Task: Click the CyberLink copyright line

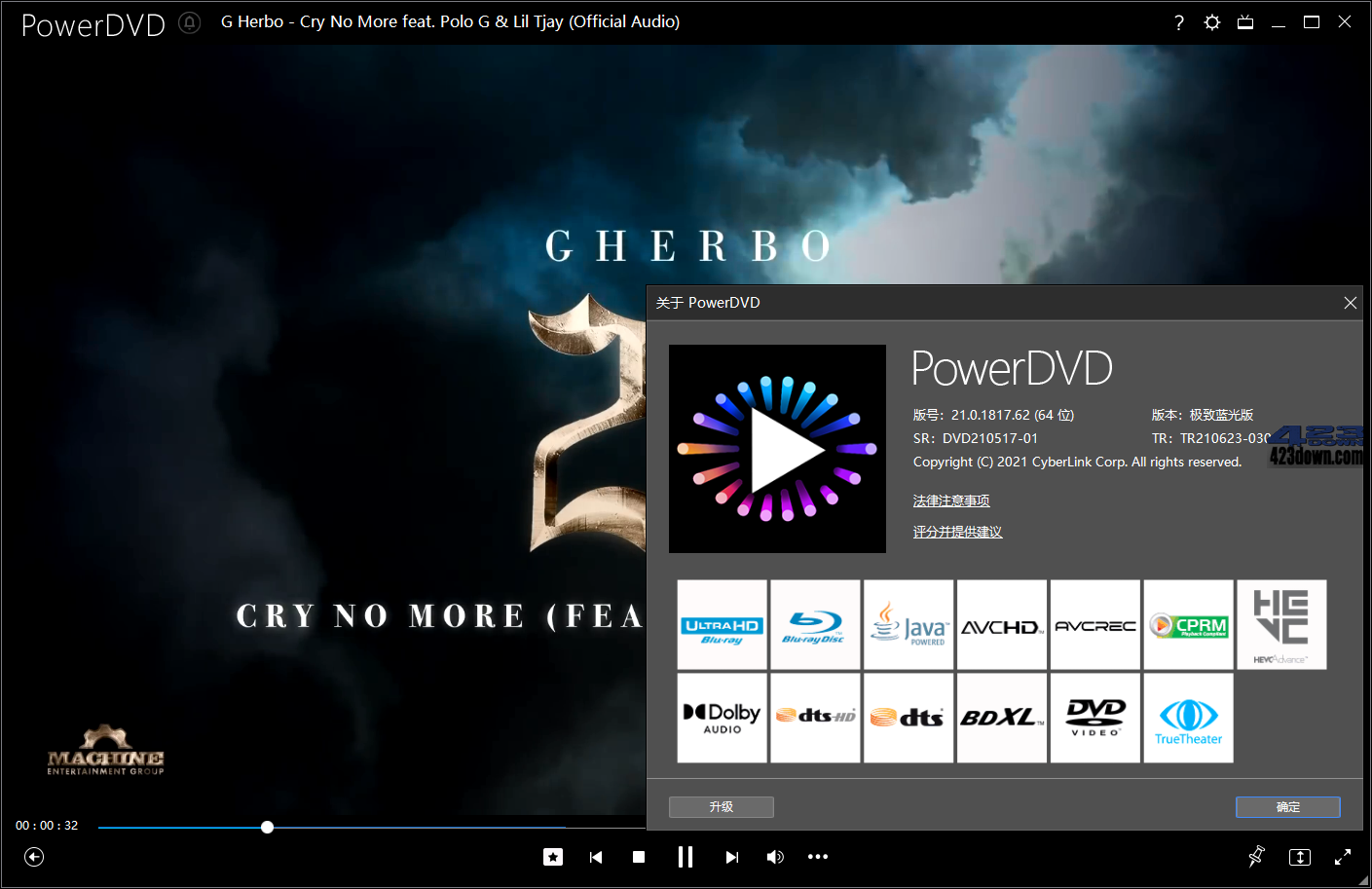Action: [x=1078, y=462]
